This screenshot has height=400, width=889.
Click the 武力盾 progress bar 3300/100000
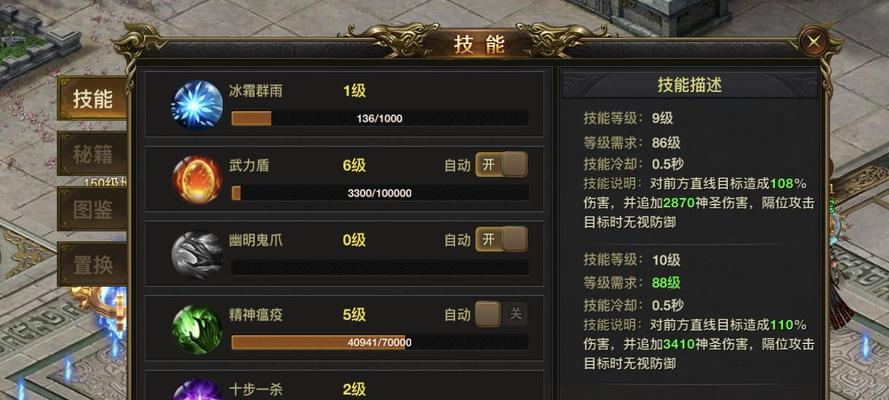tap(379, 193)
